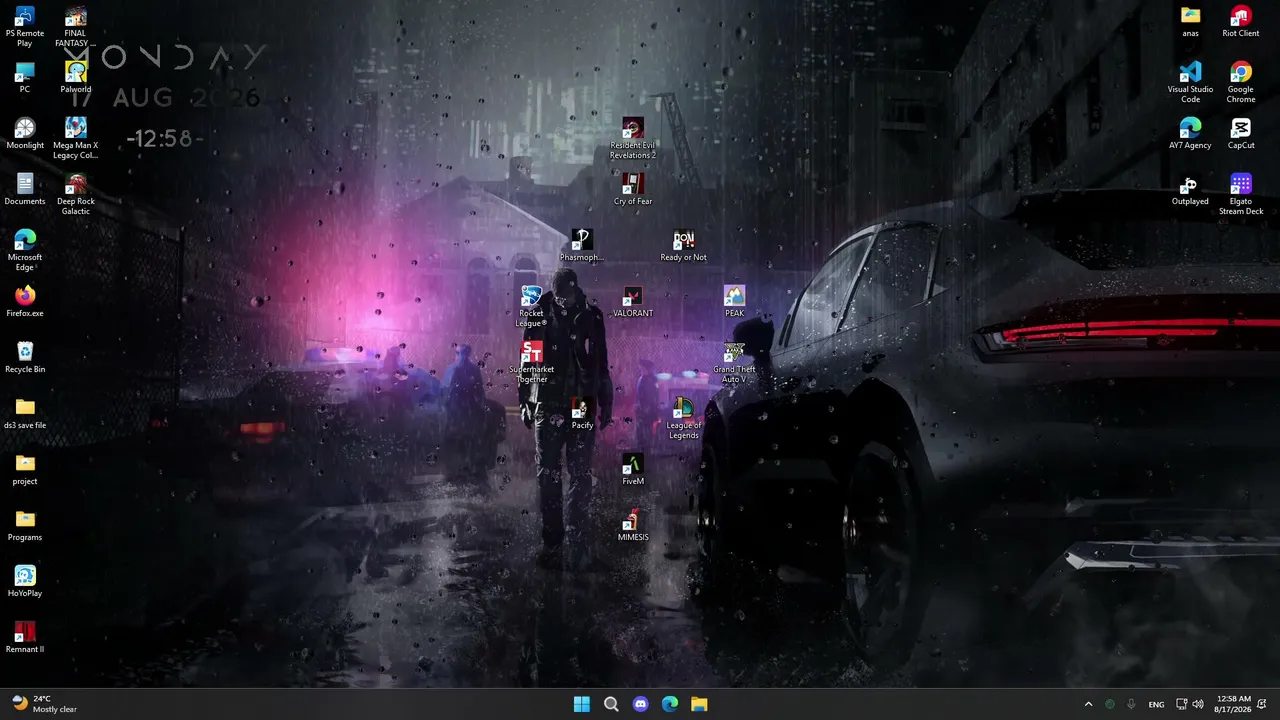
Task: Open taskbar Search
Action: [x=611, y=704]
